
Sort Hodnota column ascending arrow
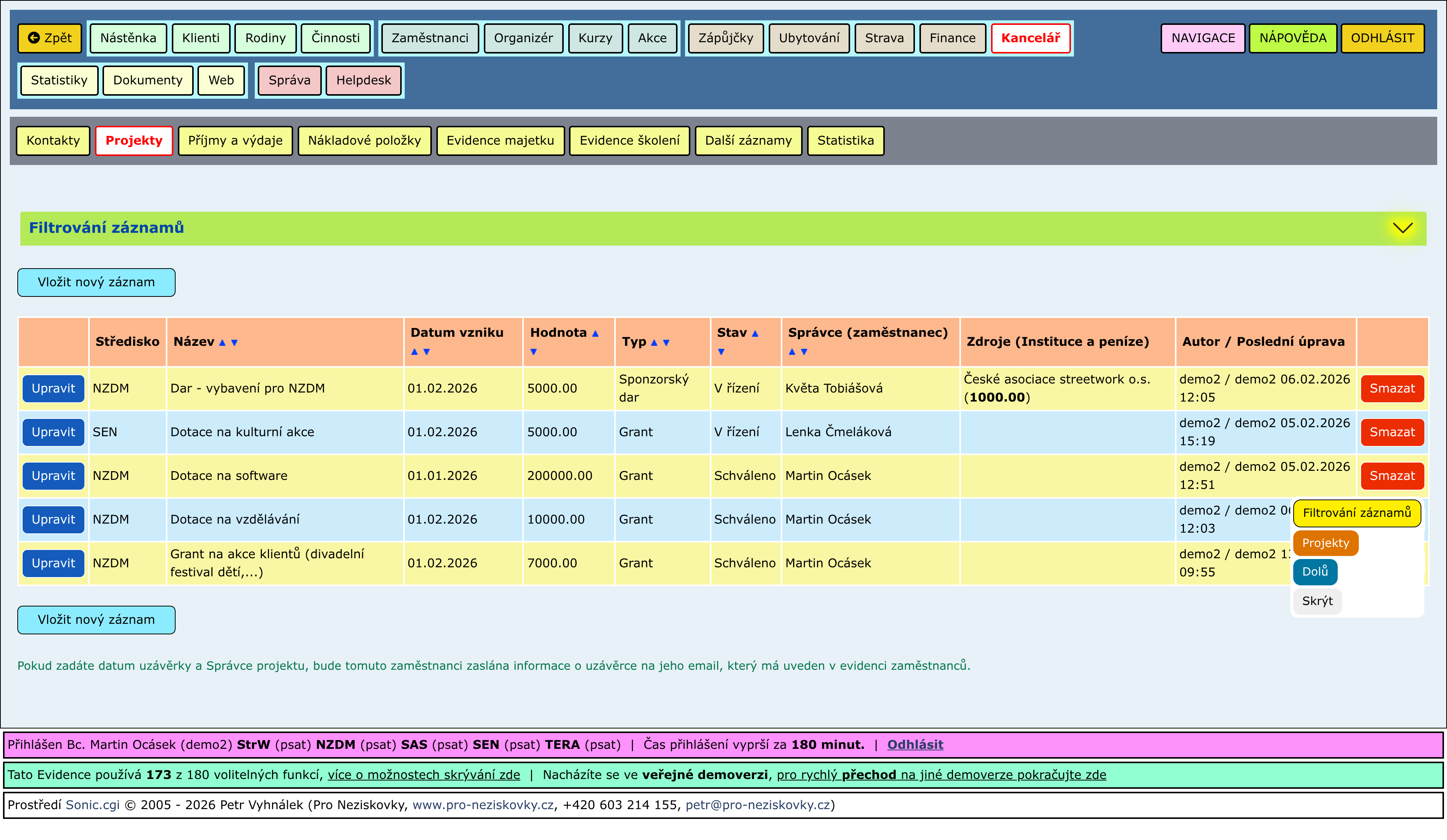[595, 334]
